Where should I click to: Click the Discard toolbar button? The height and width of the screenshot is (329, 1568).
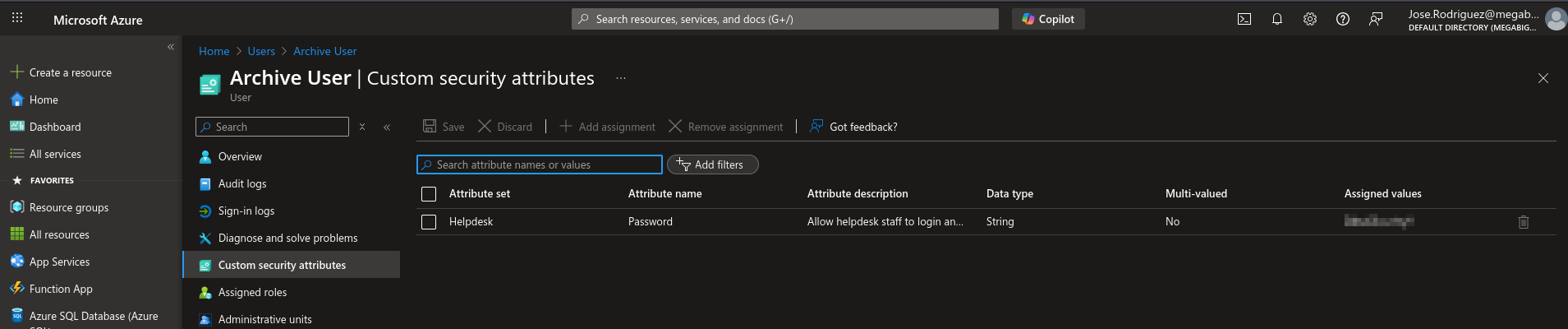[505, 127]
